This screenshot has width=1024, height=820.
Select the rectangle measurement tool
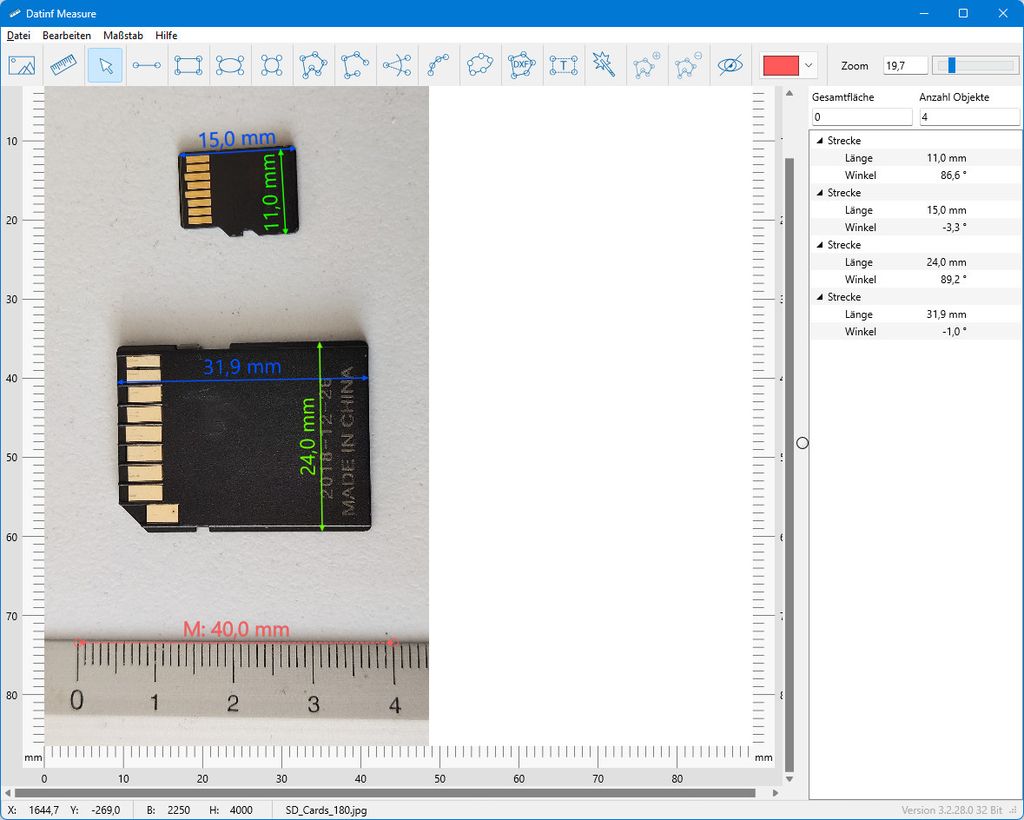pyautogui.click(x=188, y=65)
